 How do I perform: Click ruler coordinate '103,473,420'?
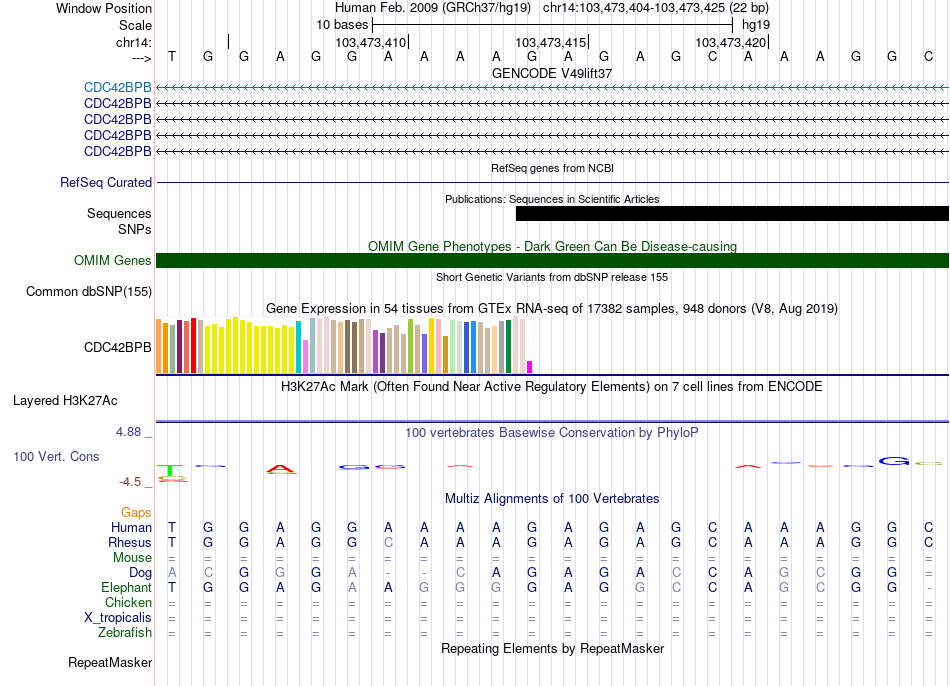coord(731,42)
